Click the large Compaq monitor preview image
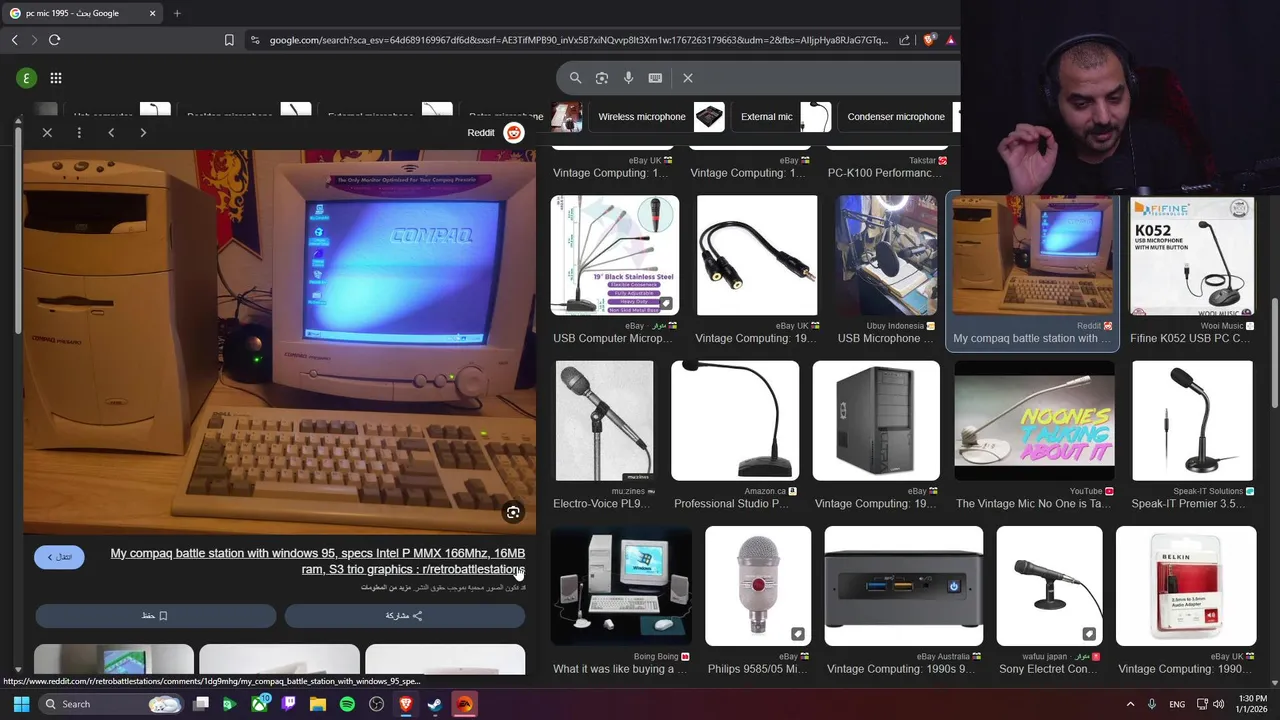The width and height of the screenshot is (1280, 720). [x=279, y=342]
